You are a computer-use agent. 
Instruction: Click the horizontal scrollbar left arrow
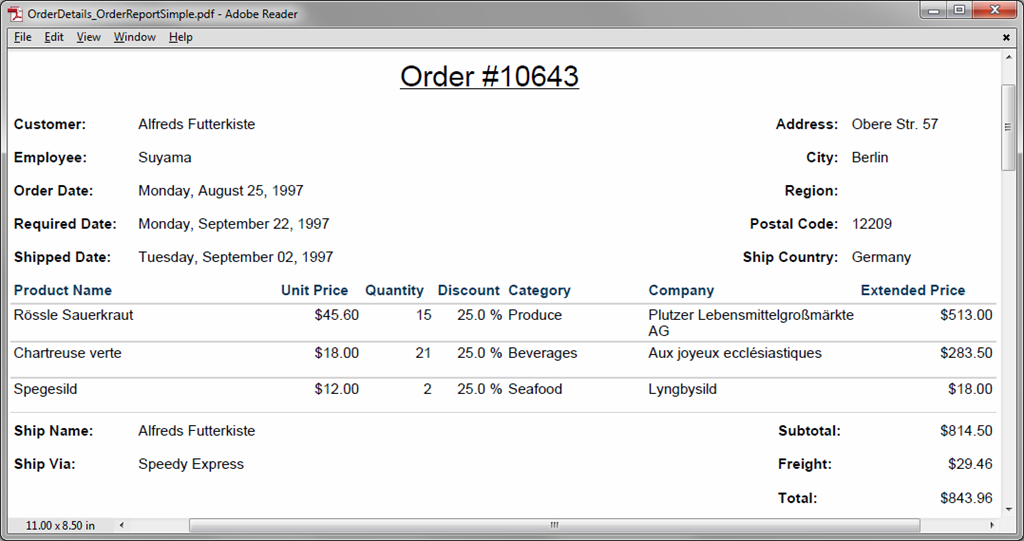pos(121,525)
